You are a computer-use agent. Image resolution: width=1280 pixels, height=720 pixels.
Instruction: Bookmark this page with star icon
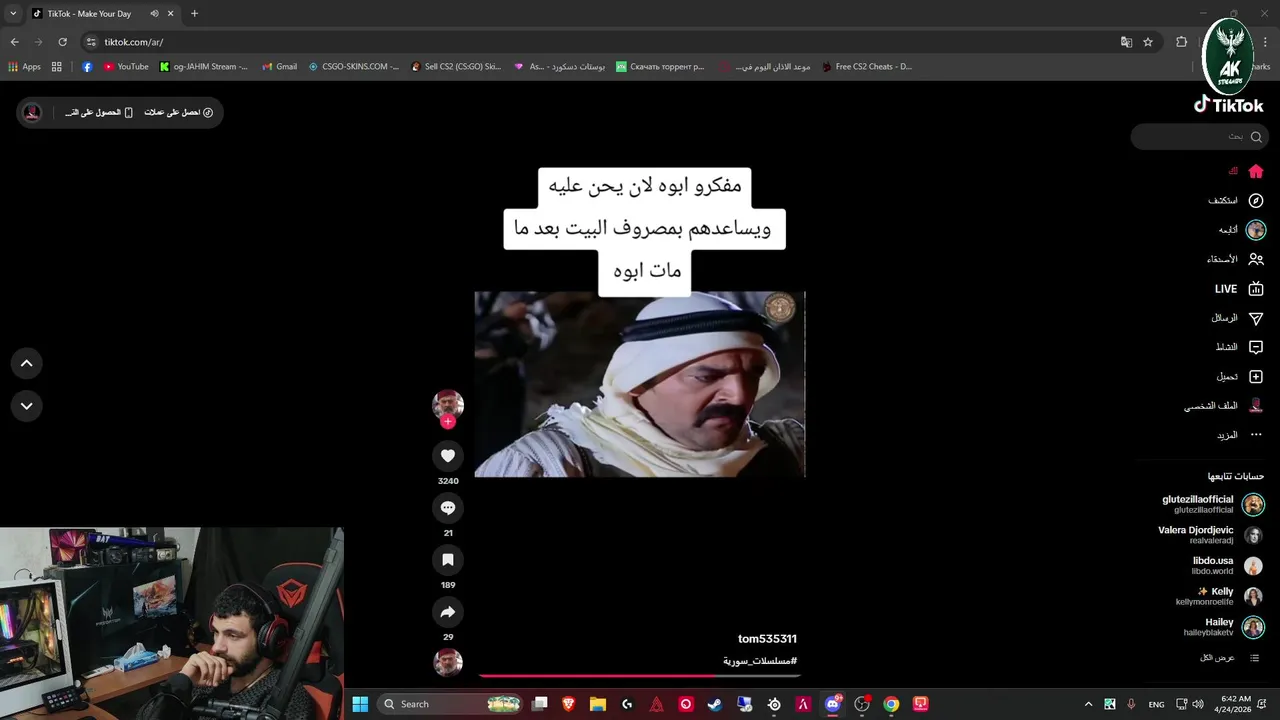pos(1148,42)
